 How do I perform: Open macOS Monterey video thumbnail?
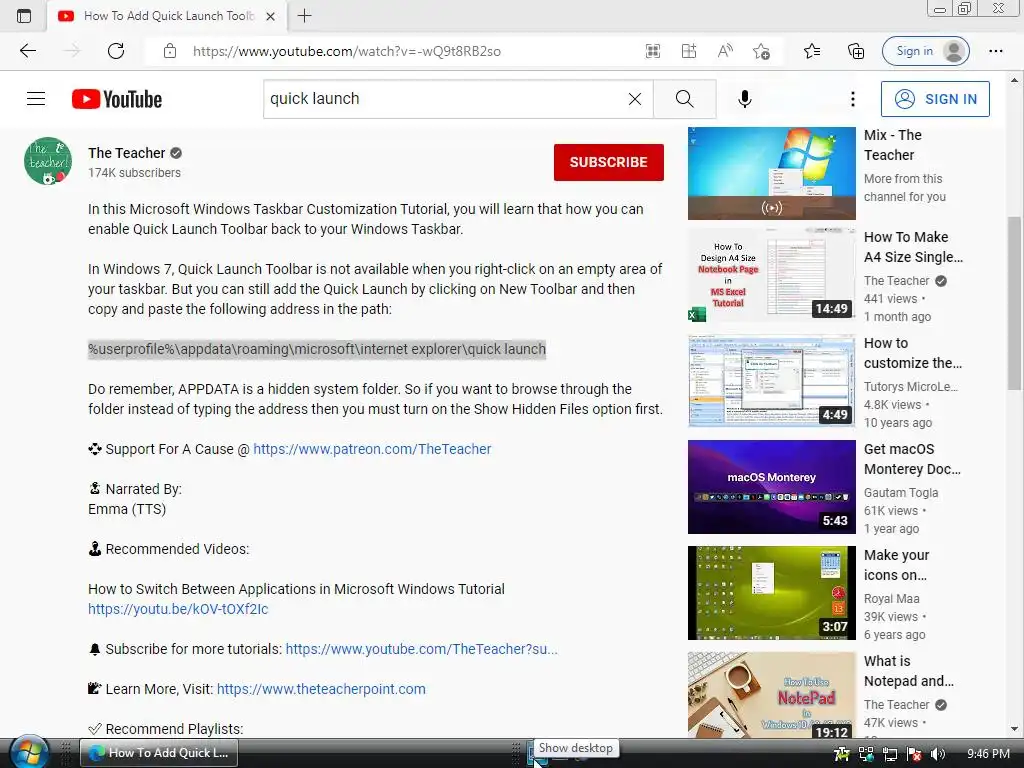[771, 487]
